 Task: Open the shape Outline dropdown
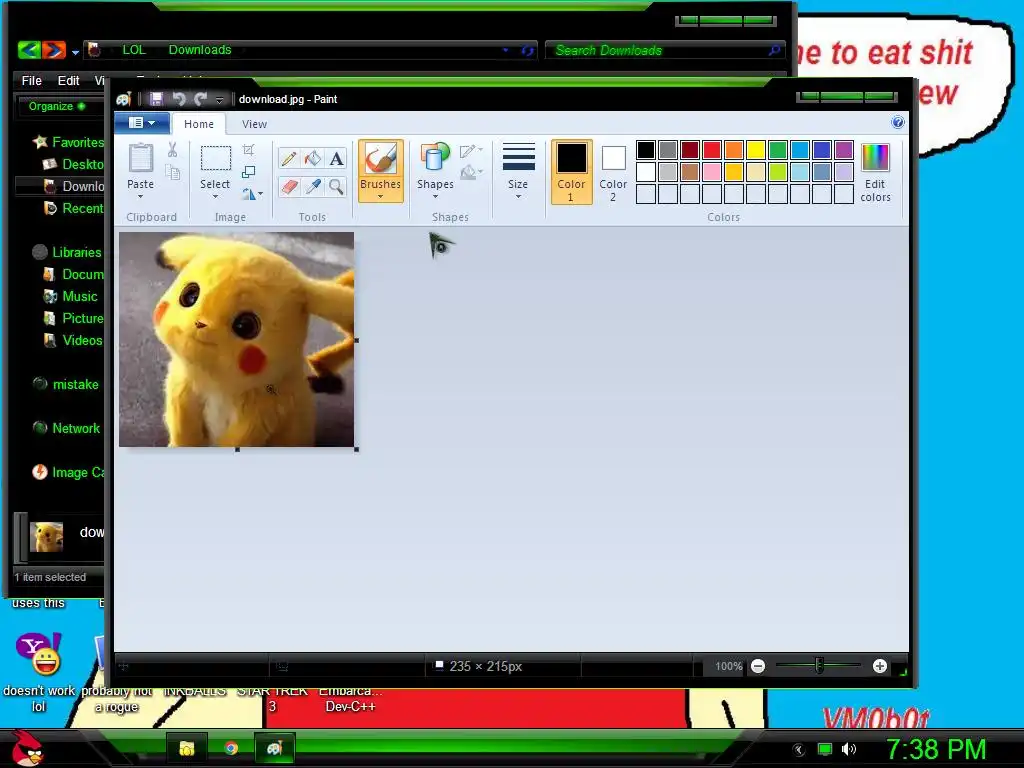coord(471,152)
